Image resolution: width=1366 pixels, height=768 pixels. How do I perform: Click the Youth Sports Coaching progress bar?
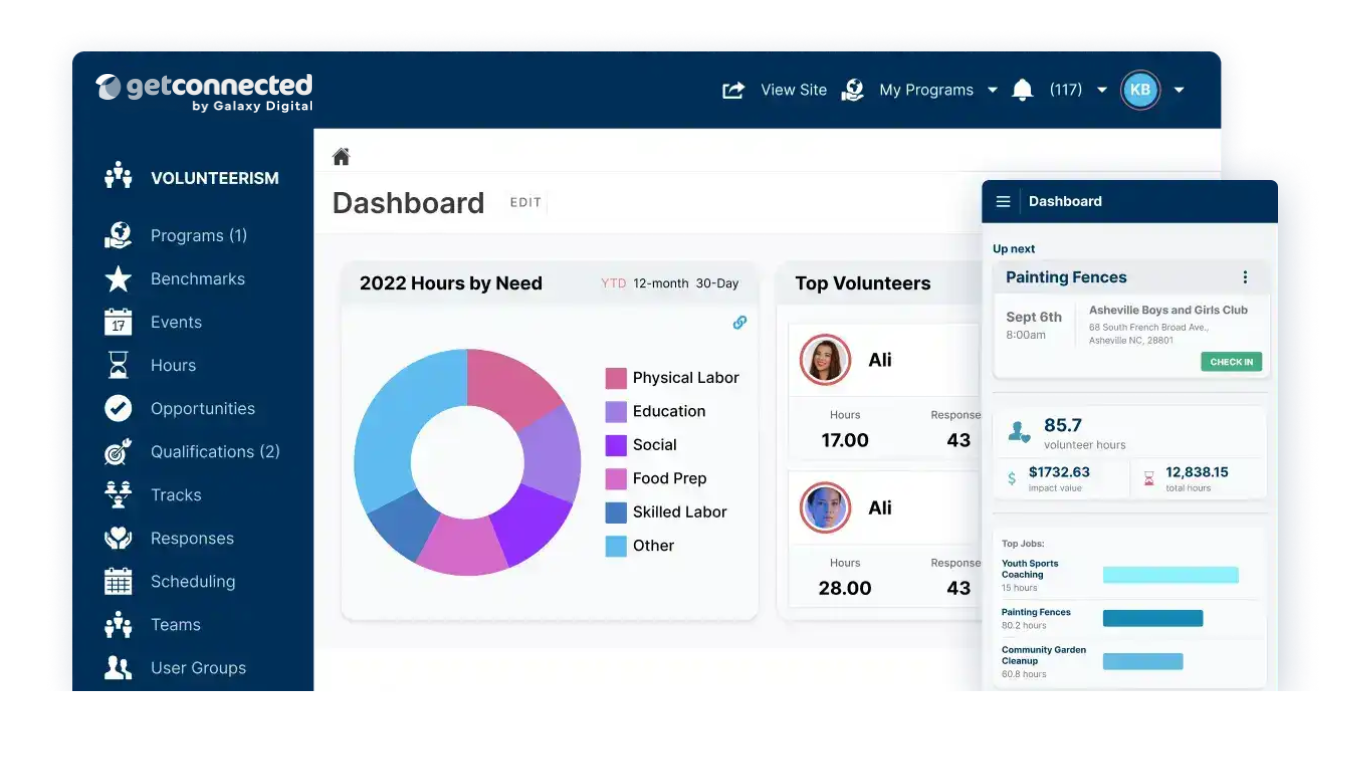(1170, 574)
